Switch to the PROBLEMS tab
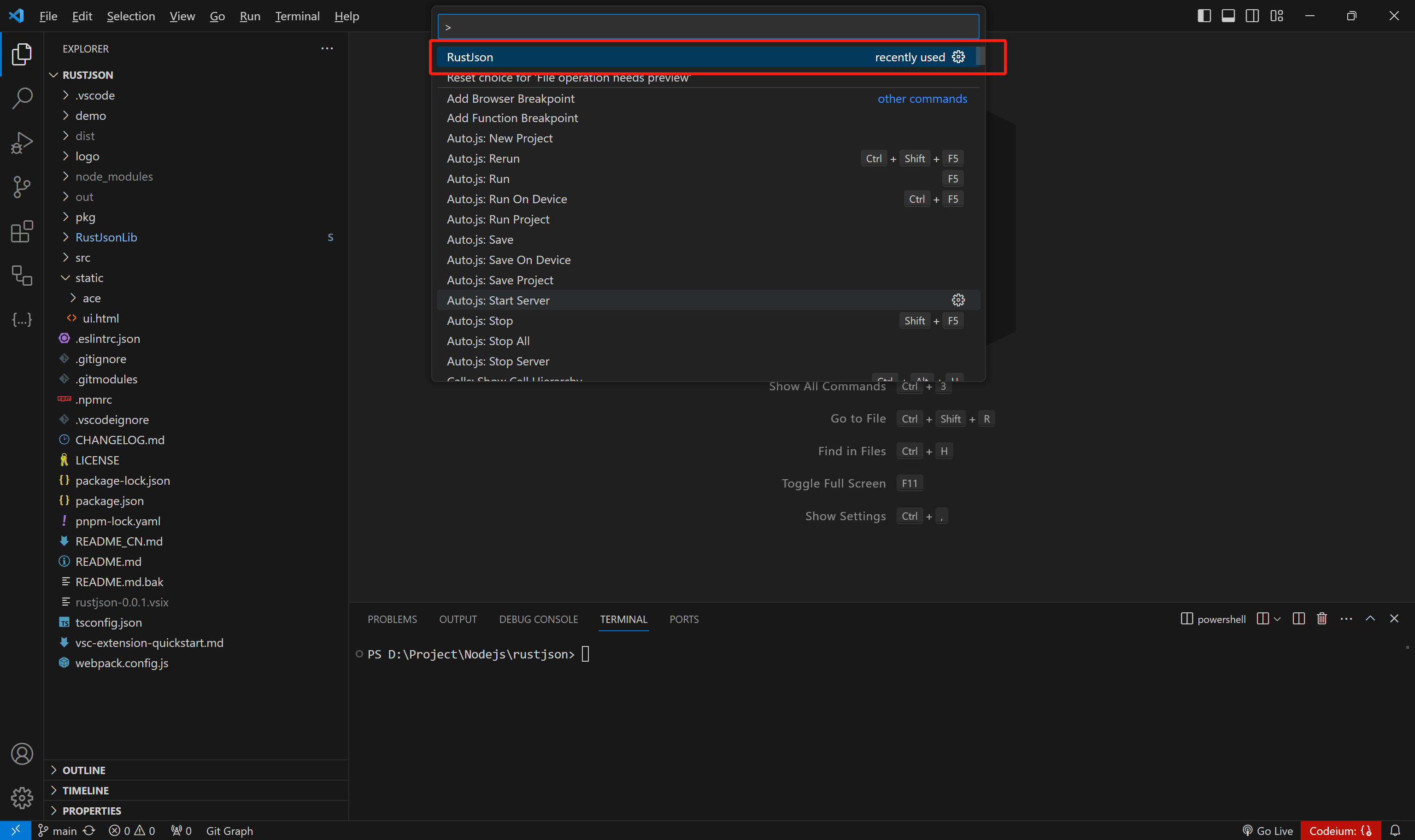 click(x=392, y=619)
